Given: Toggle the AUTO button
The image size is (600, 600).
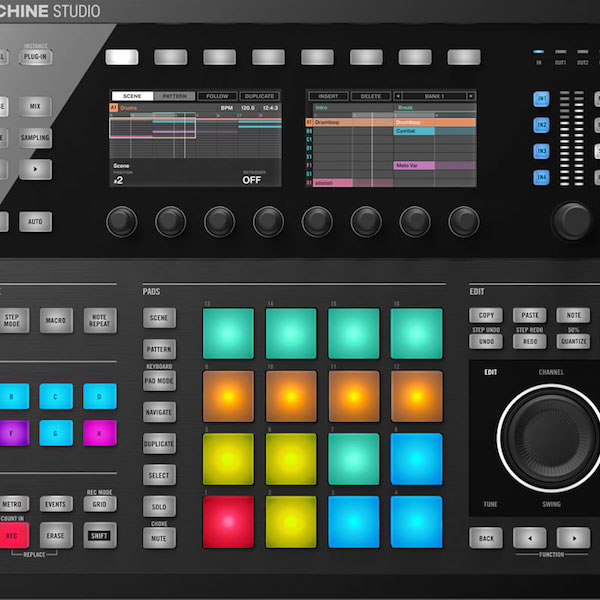Looking at the screenshot, I should point(35,222).
